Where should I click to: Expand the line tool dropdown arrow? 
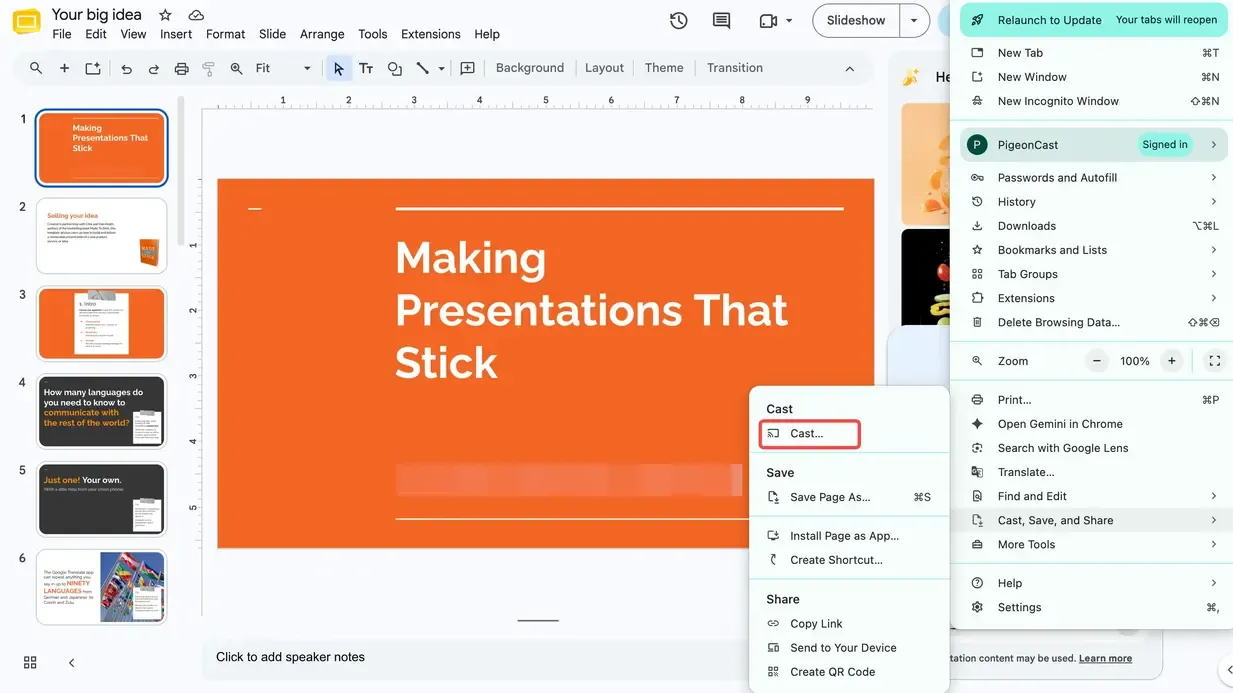[441, 69]
